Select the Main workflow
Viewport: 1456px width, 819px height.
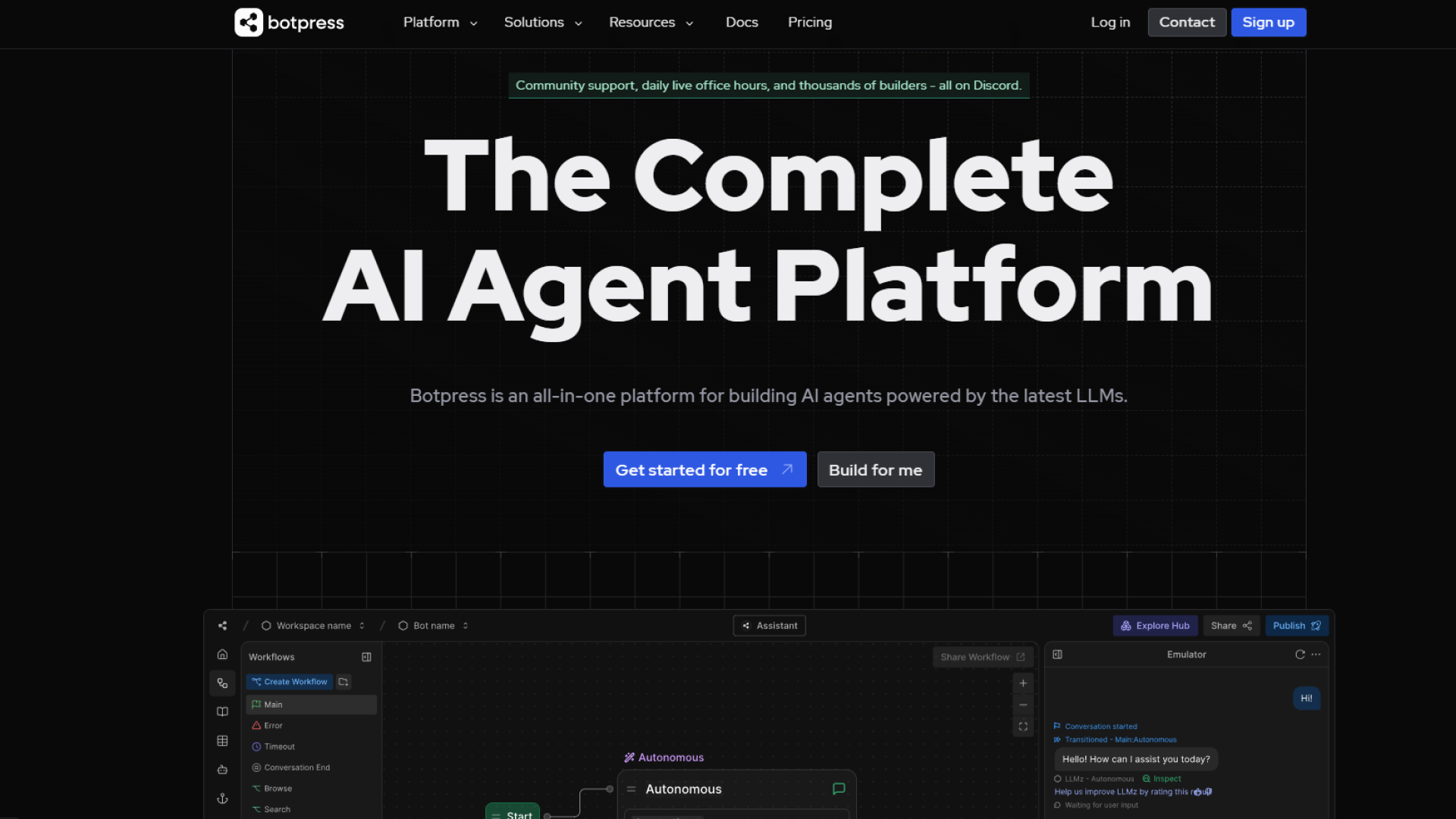(311, 704)
